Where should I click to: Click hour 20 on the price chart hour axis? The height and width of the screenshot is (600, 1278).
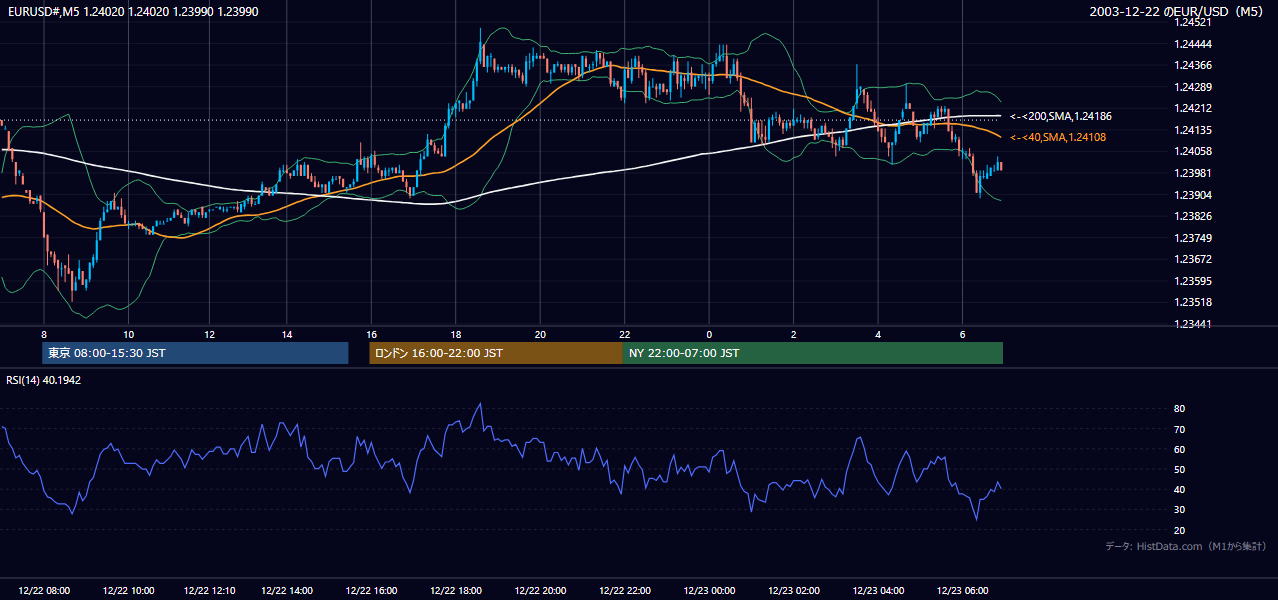(x=540, y=334)
